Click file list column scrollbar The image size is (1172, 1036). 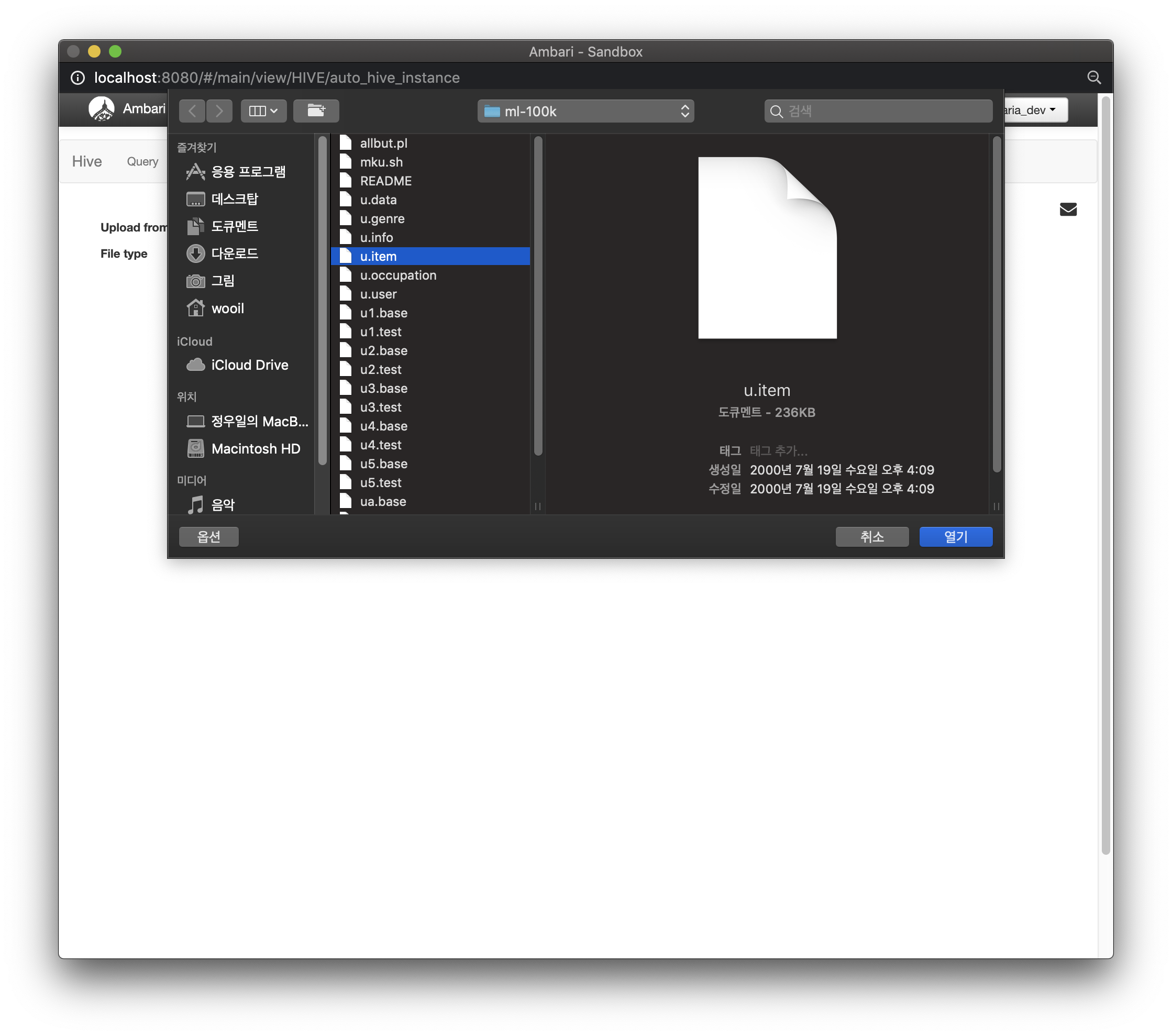click(538, 296)
